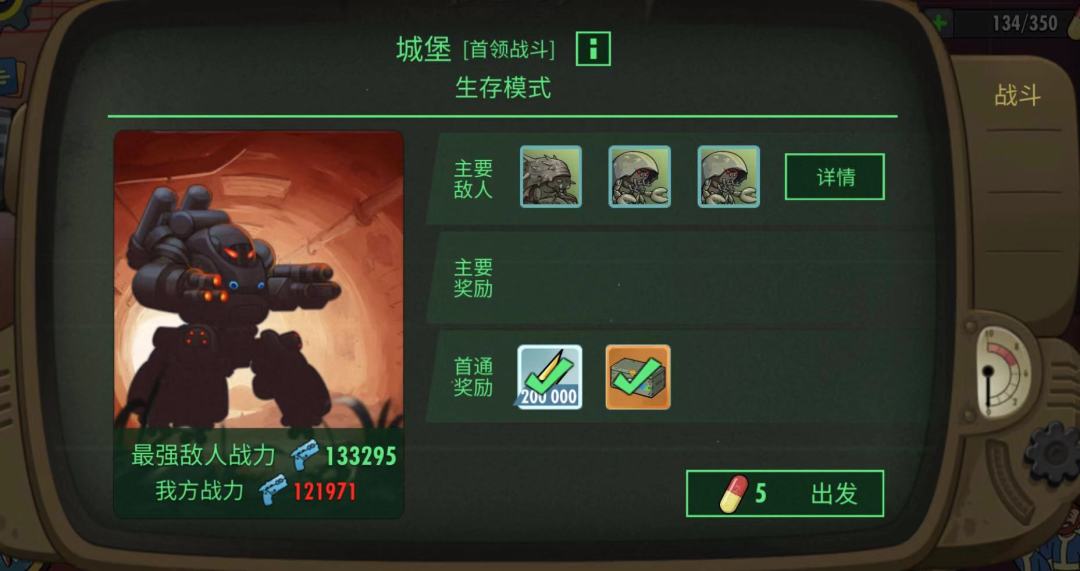Click the dial gauge on right panel
This screenshot has height=571, width=1080.
tap(1002, 372)
